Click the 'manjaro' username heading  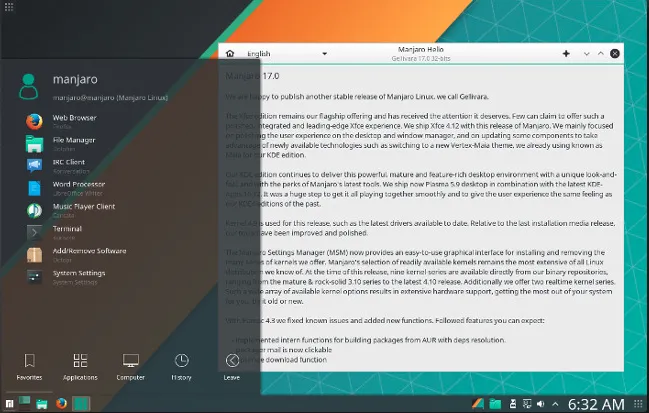[x=75, y=79]
